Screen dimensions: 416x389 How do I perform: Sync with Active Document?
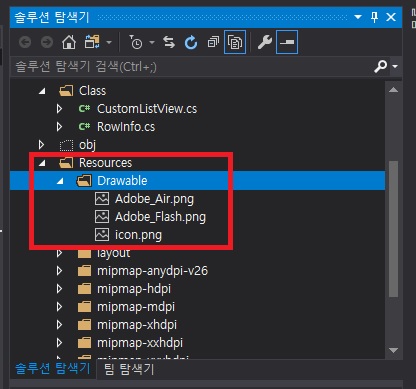pyautogui.click(x=169, y=42)
